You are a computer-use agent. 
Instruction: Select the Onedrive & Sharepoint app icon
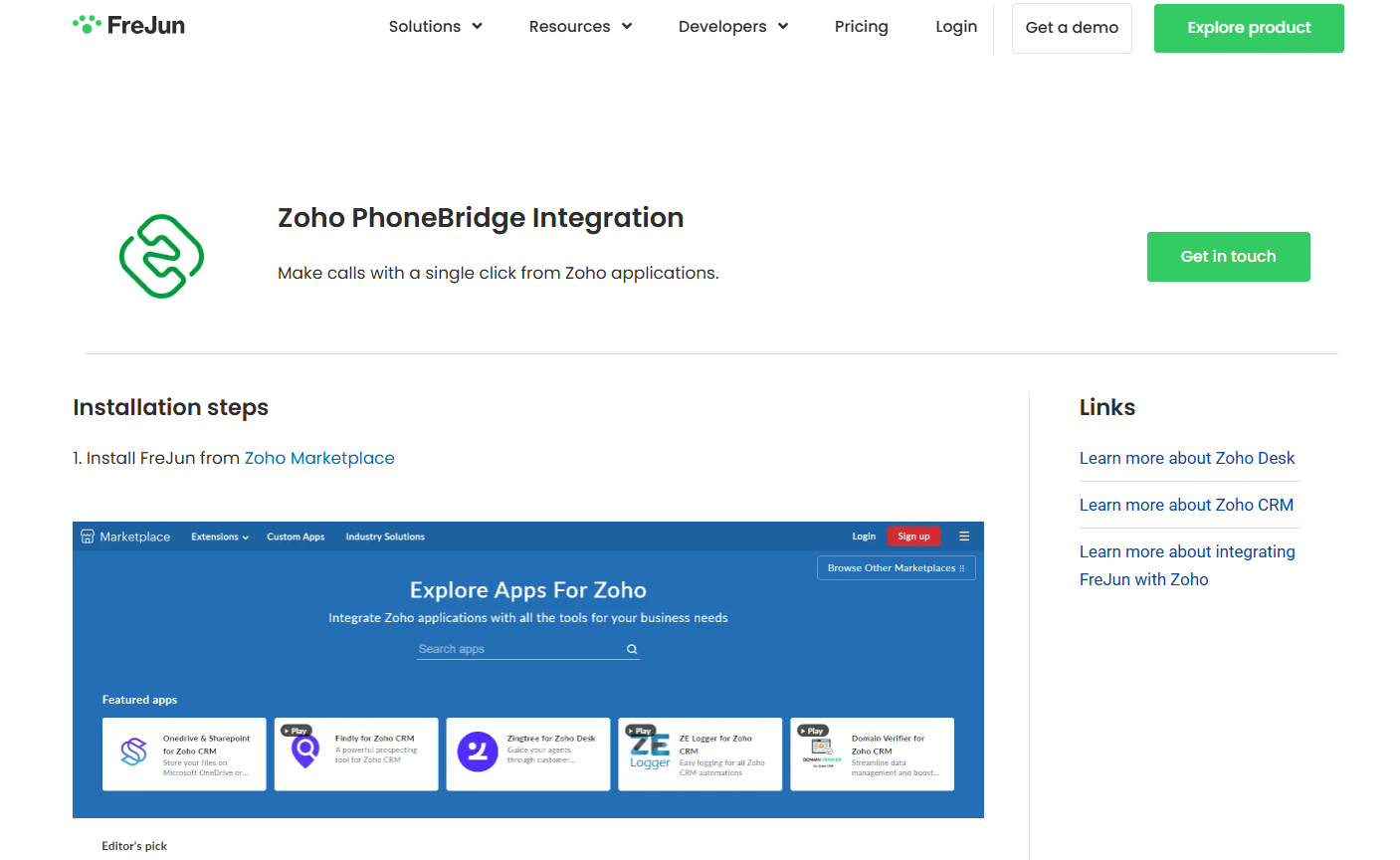(134, 752)
